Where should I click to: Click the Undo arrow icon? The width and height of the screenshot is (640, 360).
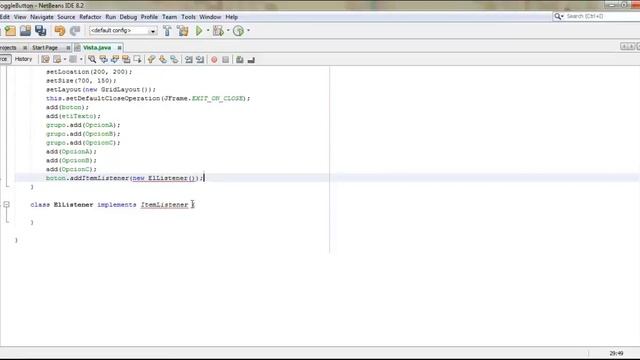click(x=60, y=31)
